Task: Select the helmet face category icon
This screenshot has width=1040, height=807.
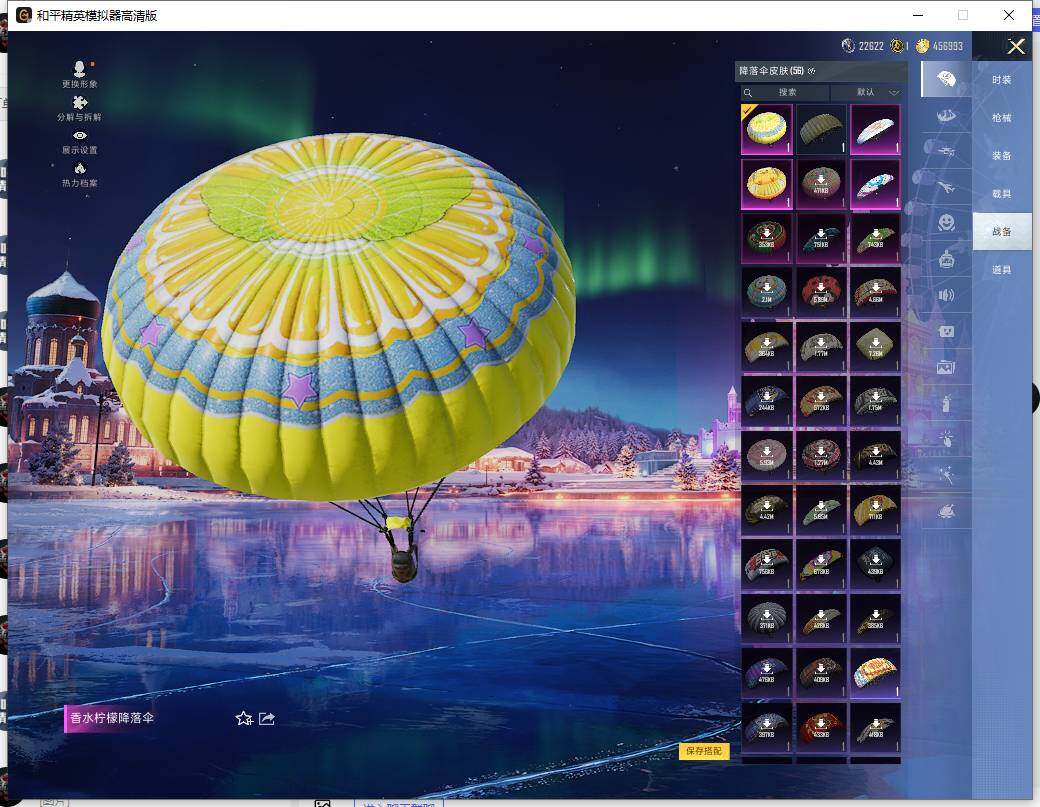Action: pos(946,259)
